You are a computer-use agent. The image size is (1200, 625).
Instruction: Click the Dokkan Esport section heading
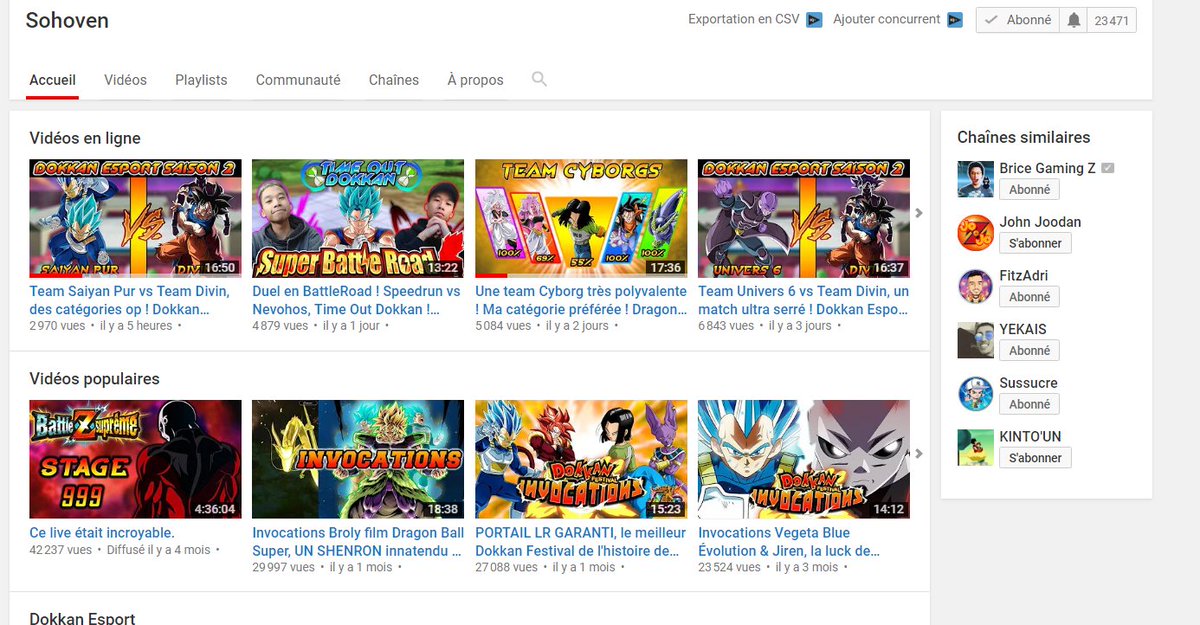[x=82, y=619]
